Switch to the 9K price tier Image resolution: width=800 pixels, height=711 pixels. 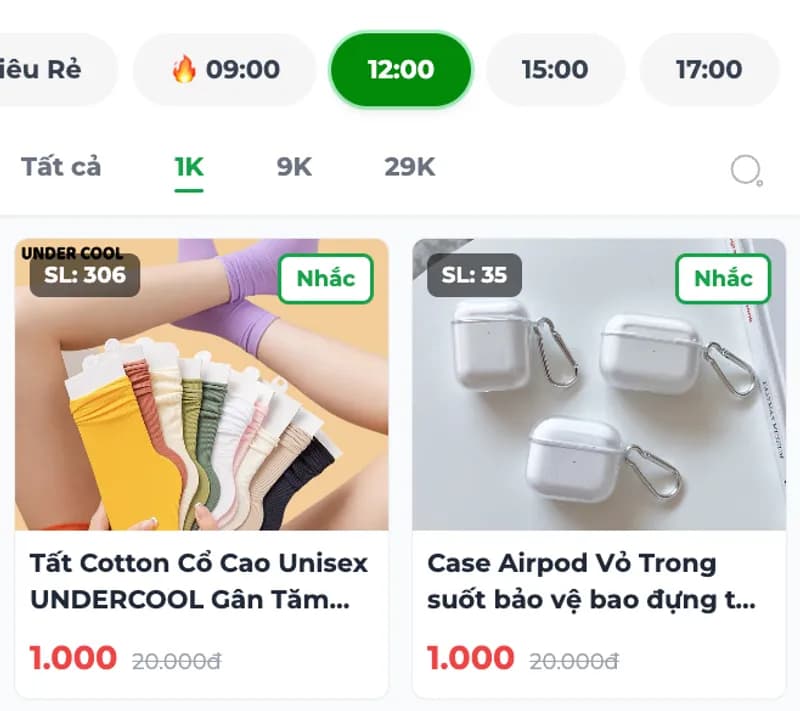click(296, 168)
